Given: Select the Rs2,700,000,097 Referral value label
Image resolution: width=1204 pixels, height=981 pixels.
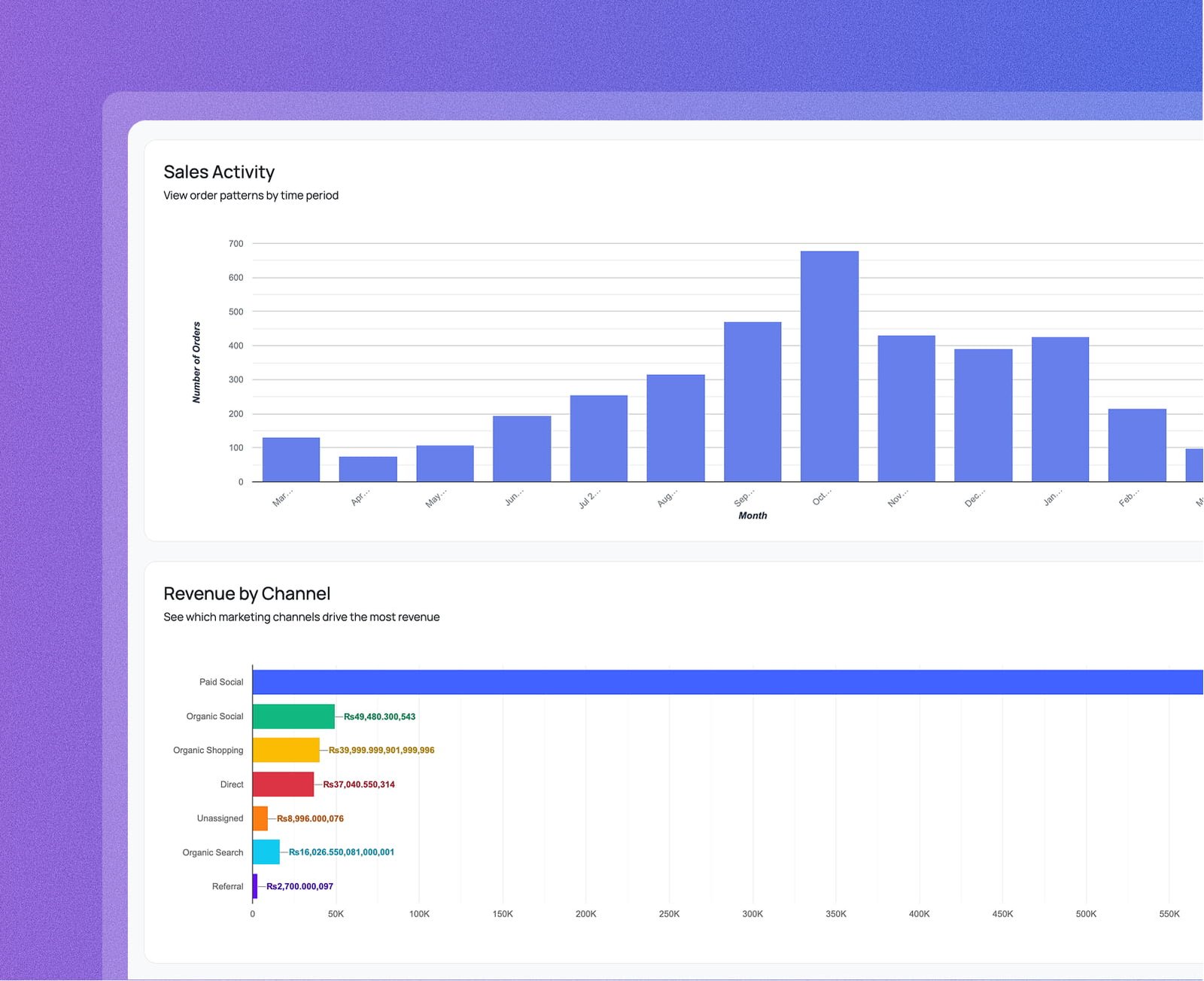Looking at the screenshot, I should [299, 886].
